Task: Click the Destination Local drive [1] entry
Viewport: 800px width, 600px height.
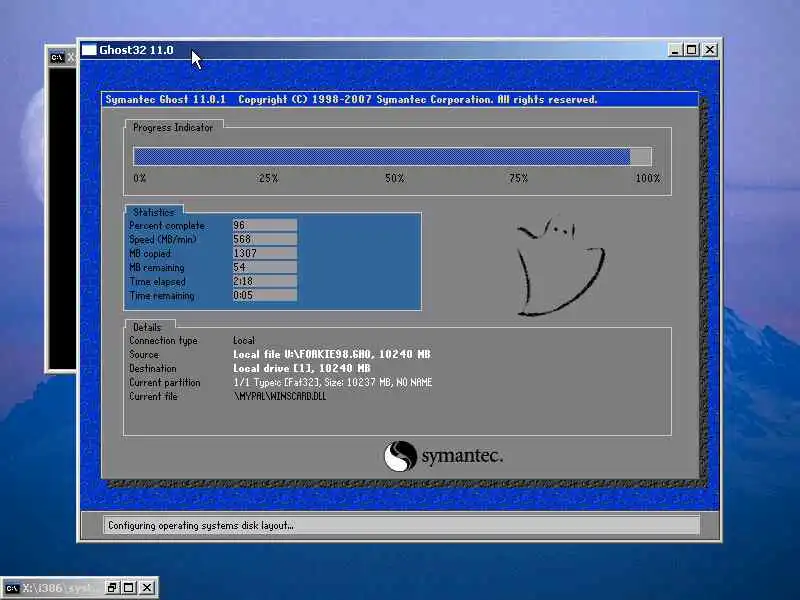Action: coord(302,368)
